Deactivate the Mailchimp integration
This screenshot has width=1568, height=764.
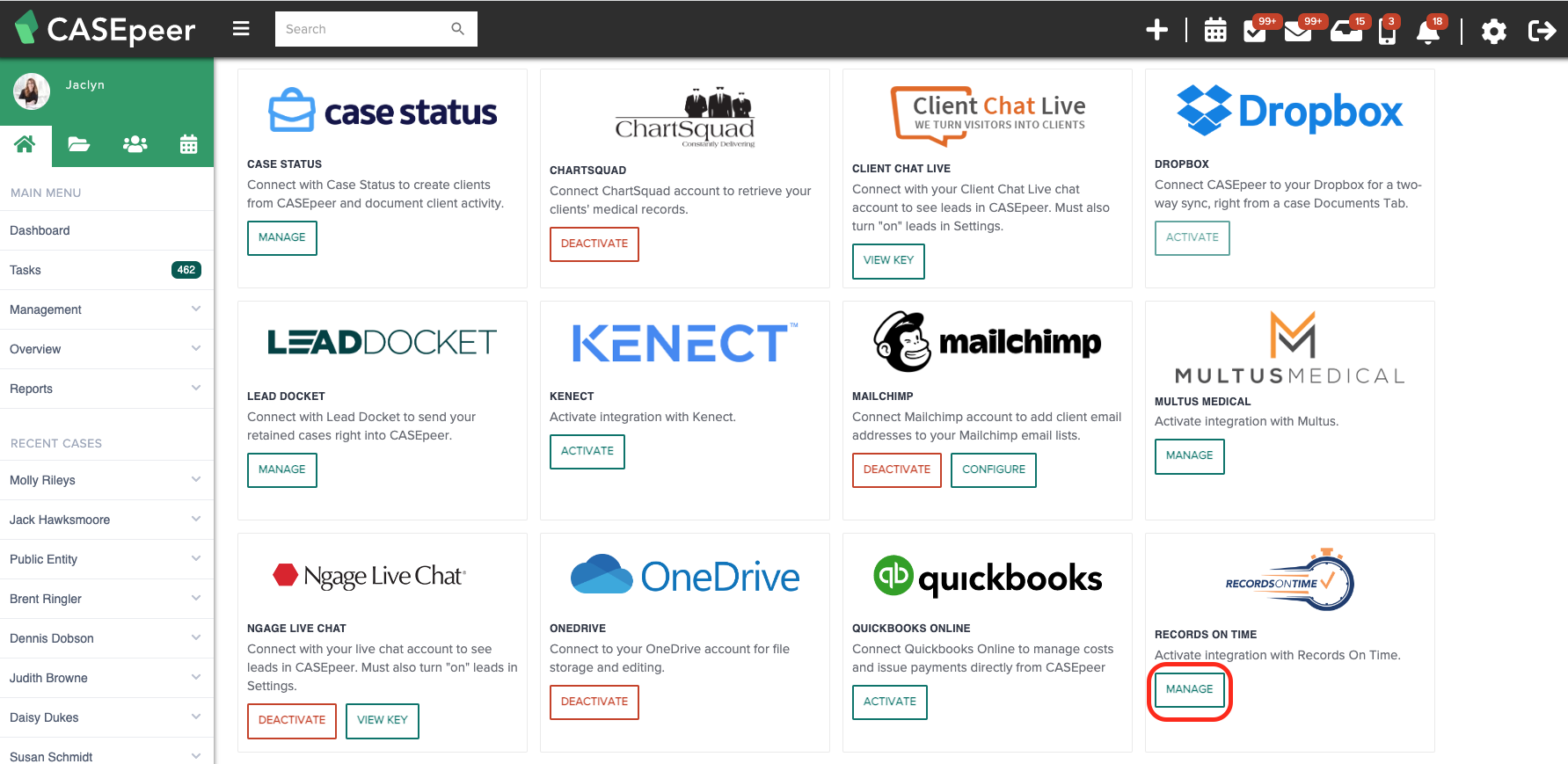pos(897,469)
